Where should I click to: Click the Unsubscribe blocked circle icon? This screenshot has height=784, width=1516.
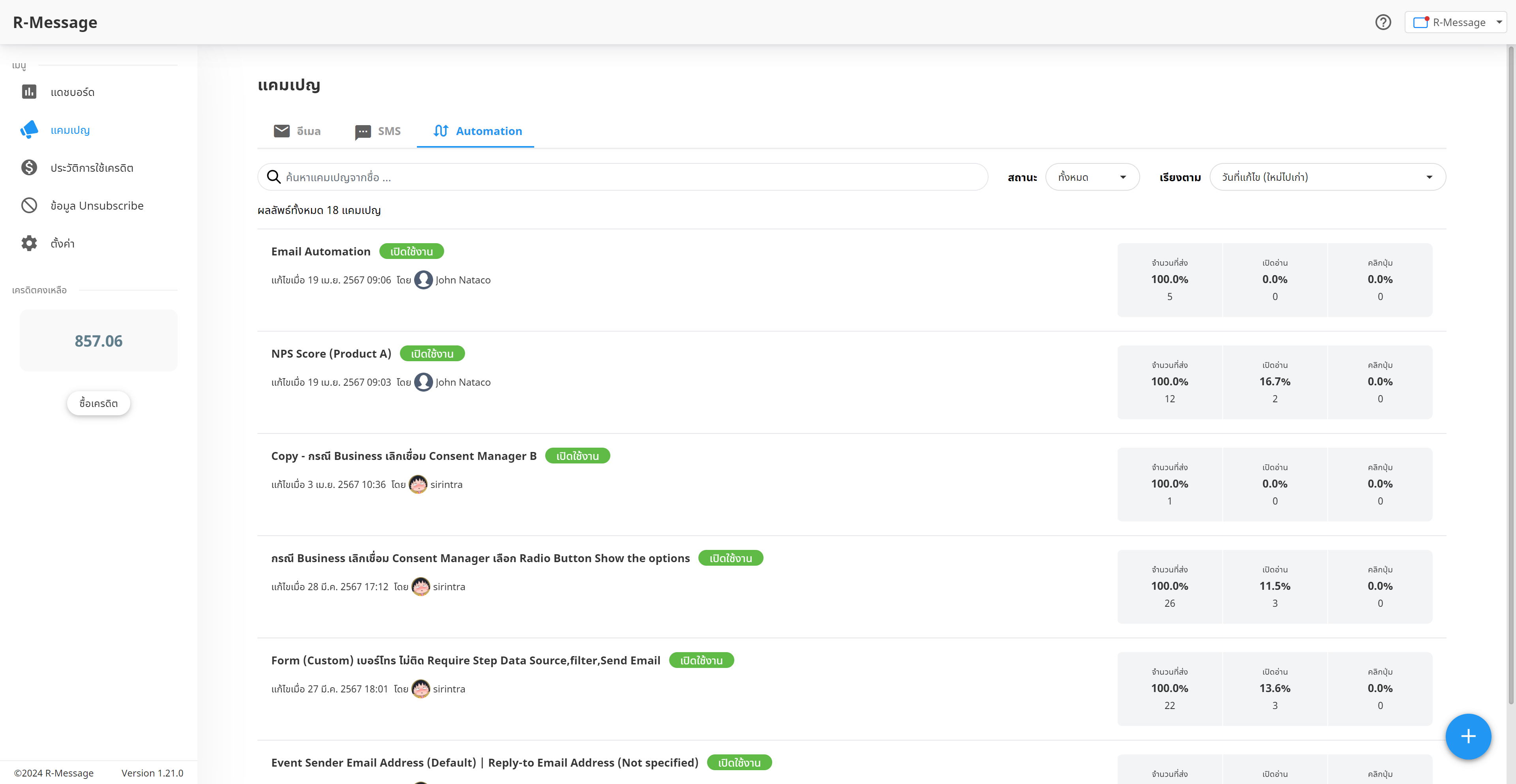click(x=29, y=205)
